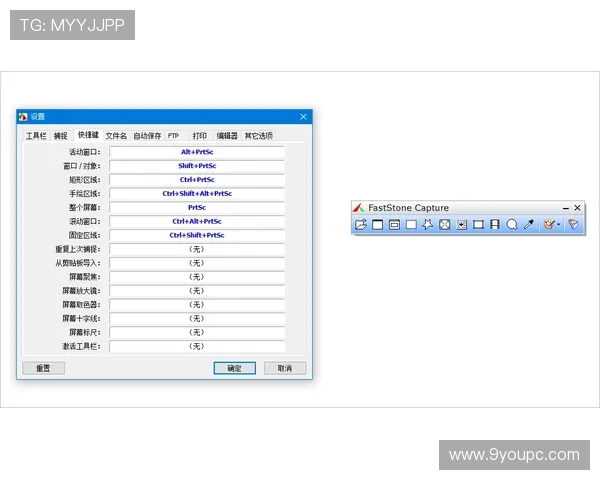Launch the Screen Recorder film icon
Image resolution: width=600 pixels, height=480 pixels.
coord(495,224)
